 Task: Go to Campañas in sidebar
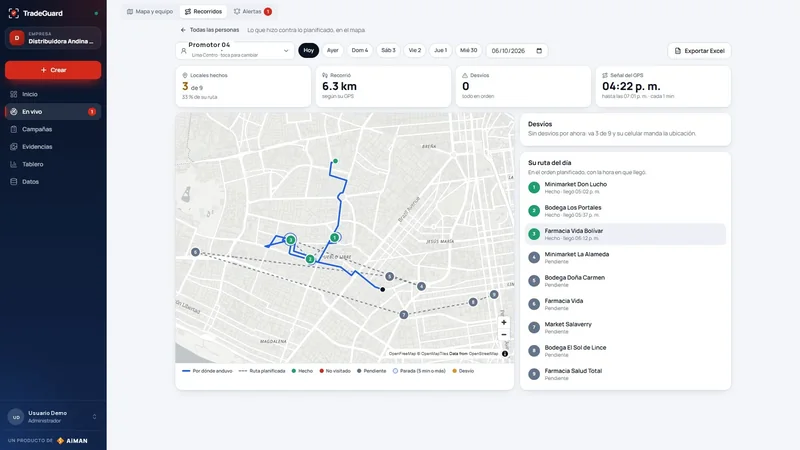pos(53,129)
